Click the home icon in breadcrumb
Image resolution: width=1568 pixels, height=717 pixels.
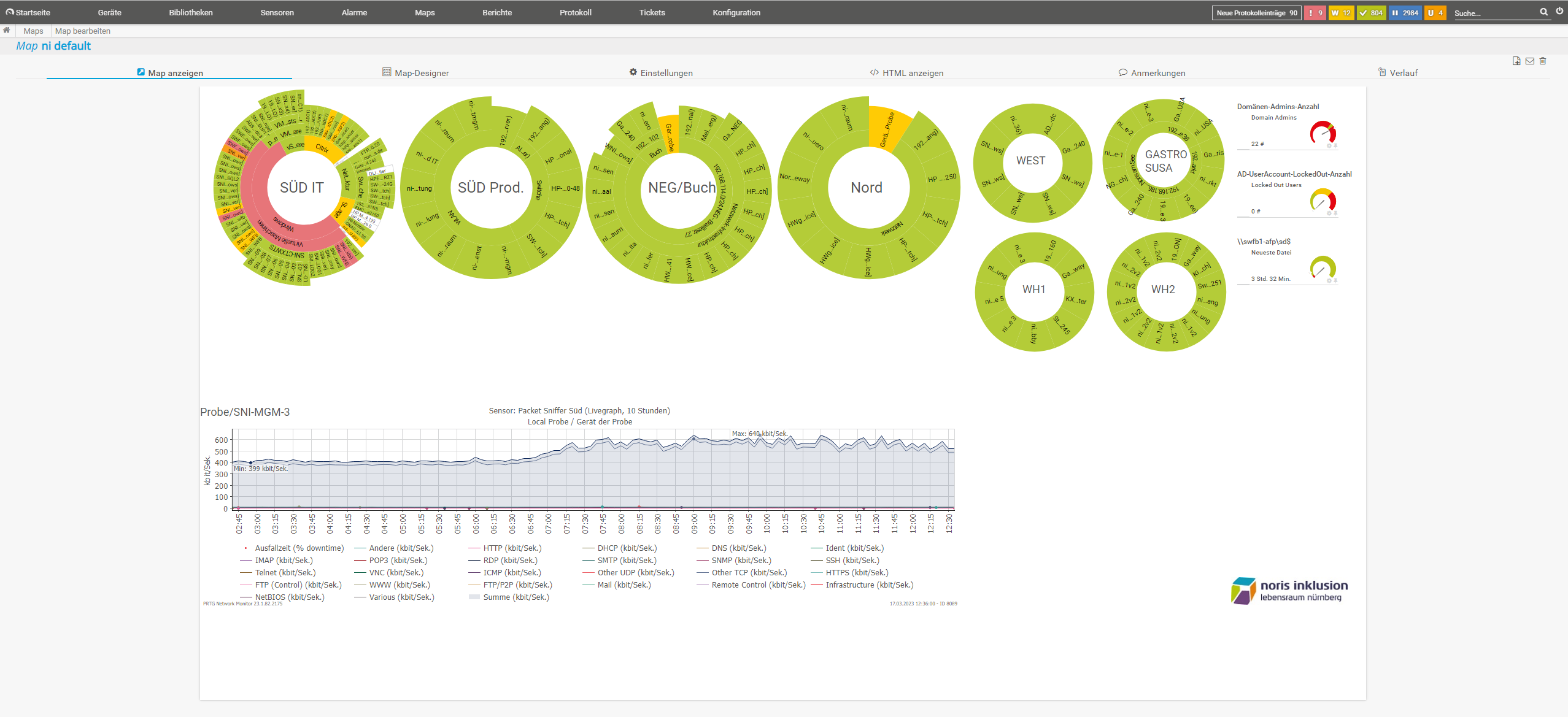[x=6, y=31]
